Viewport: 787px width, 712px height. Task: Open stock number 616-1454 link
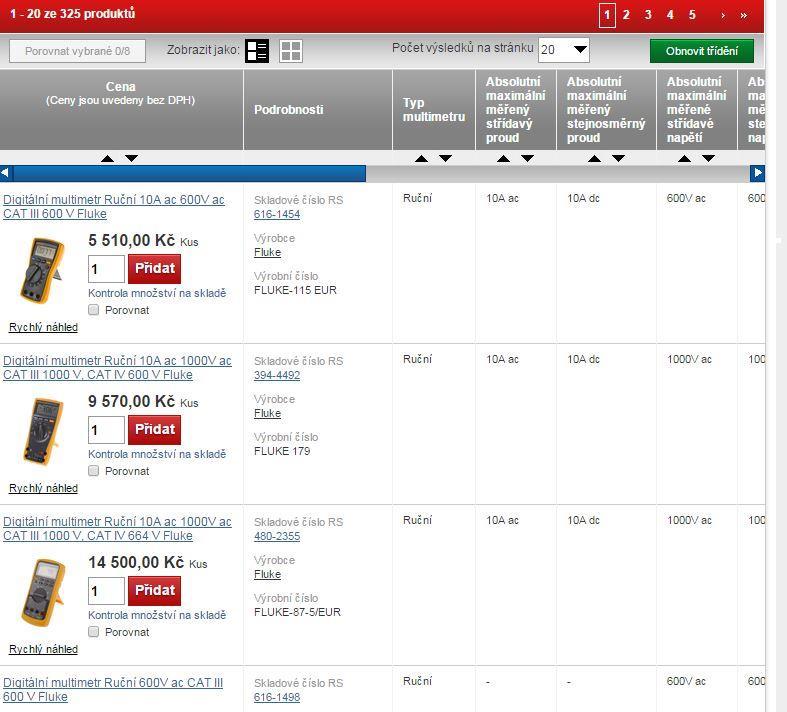point(277,214)
